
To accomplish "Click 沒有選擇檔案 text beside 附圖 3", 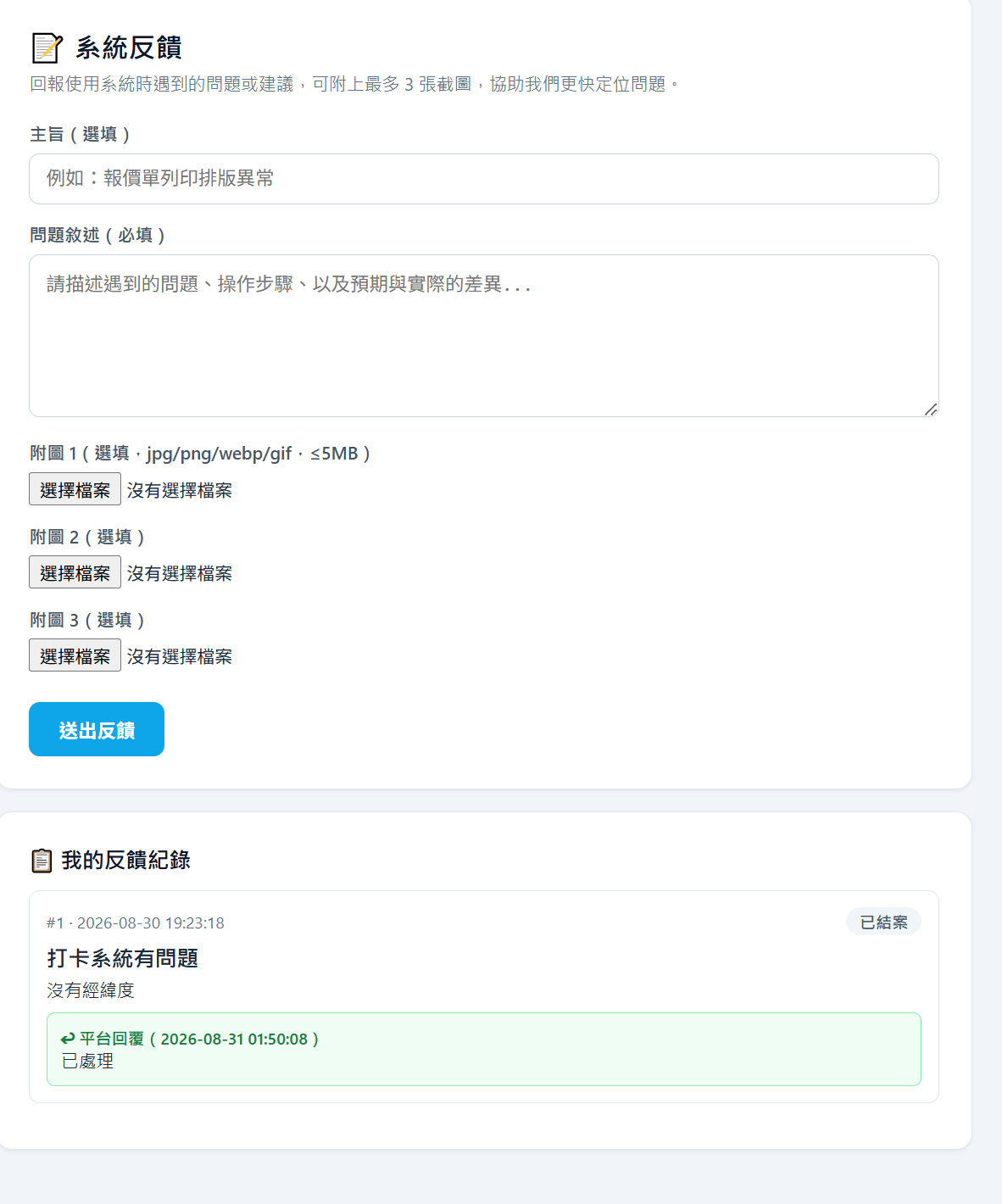I will coord(180,656).
